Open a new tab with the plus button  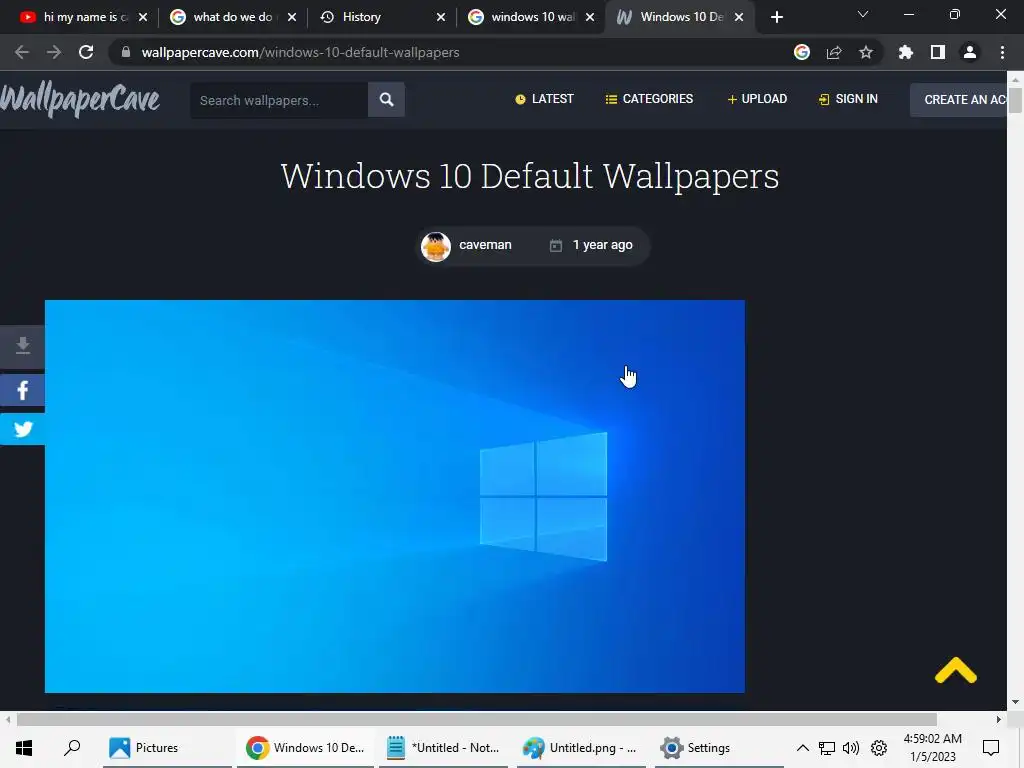point(776,17)
